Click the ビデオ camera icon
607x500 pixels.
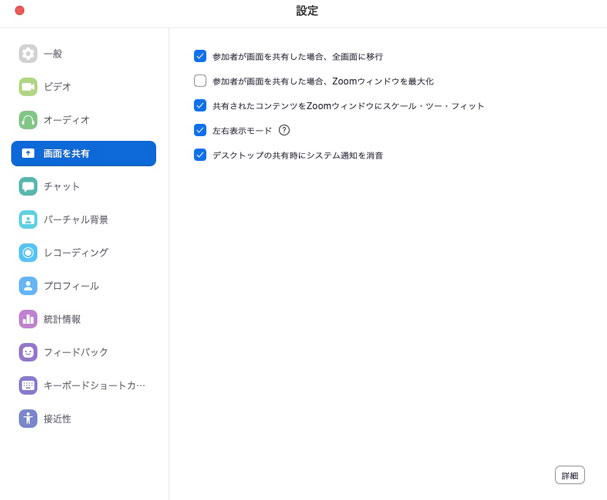[x=28, y=87]
